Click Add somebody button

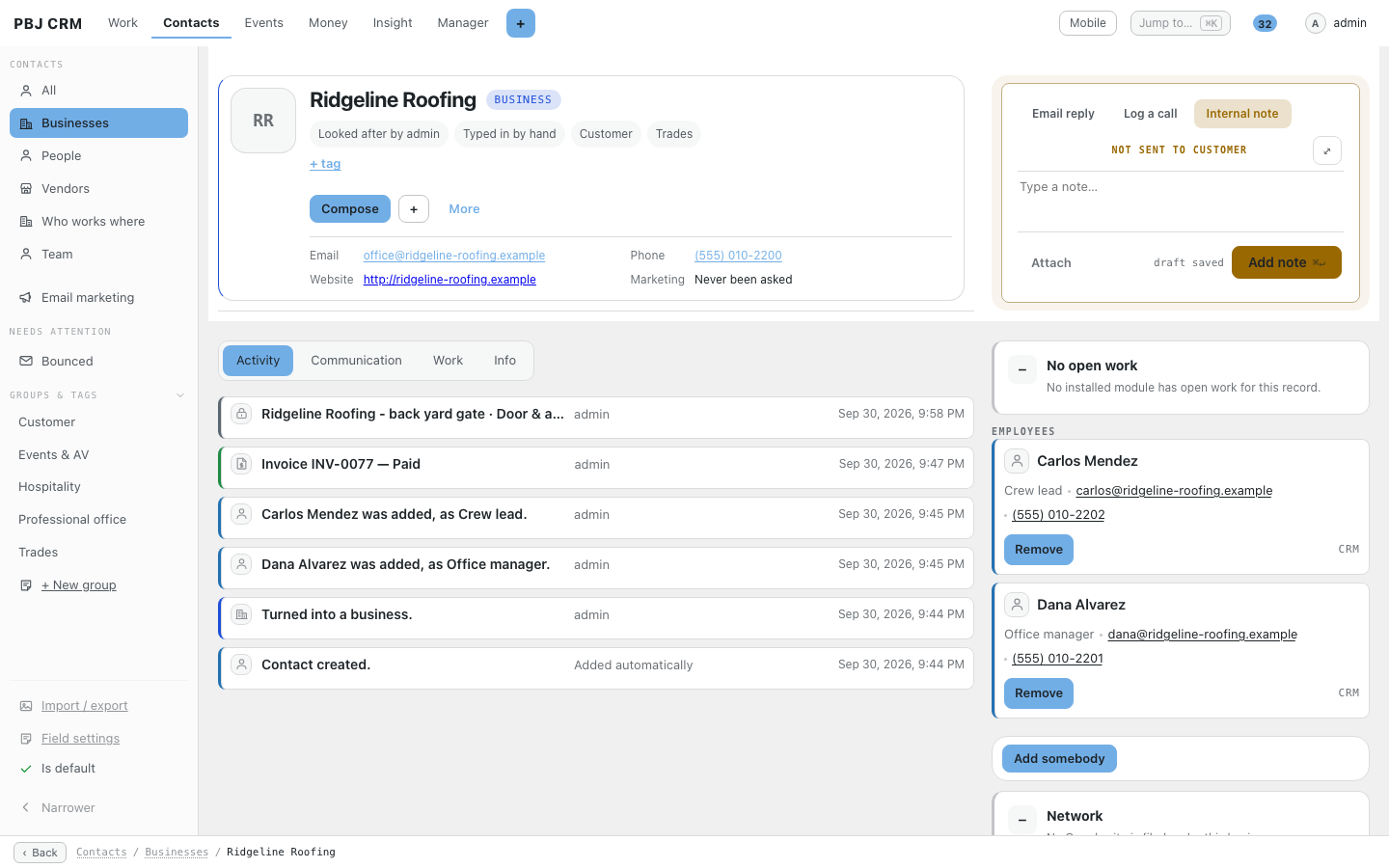coord(1059,759)
